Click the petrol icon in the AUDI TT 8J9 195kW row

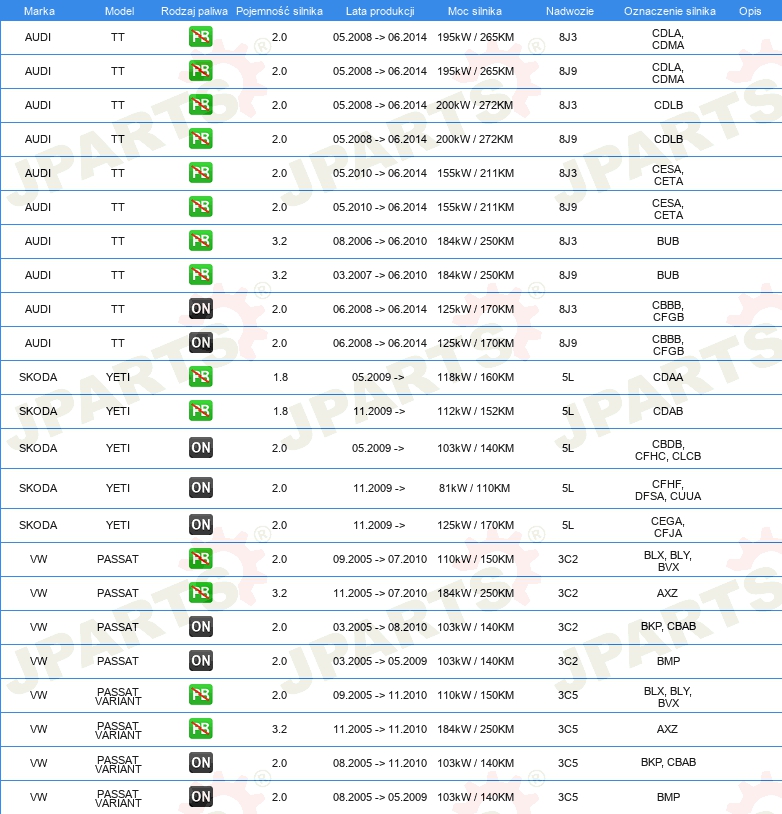(x=200, y=71)
